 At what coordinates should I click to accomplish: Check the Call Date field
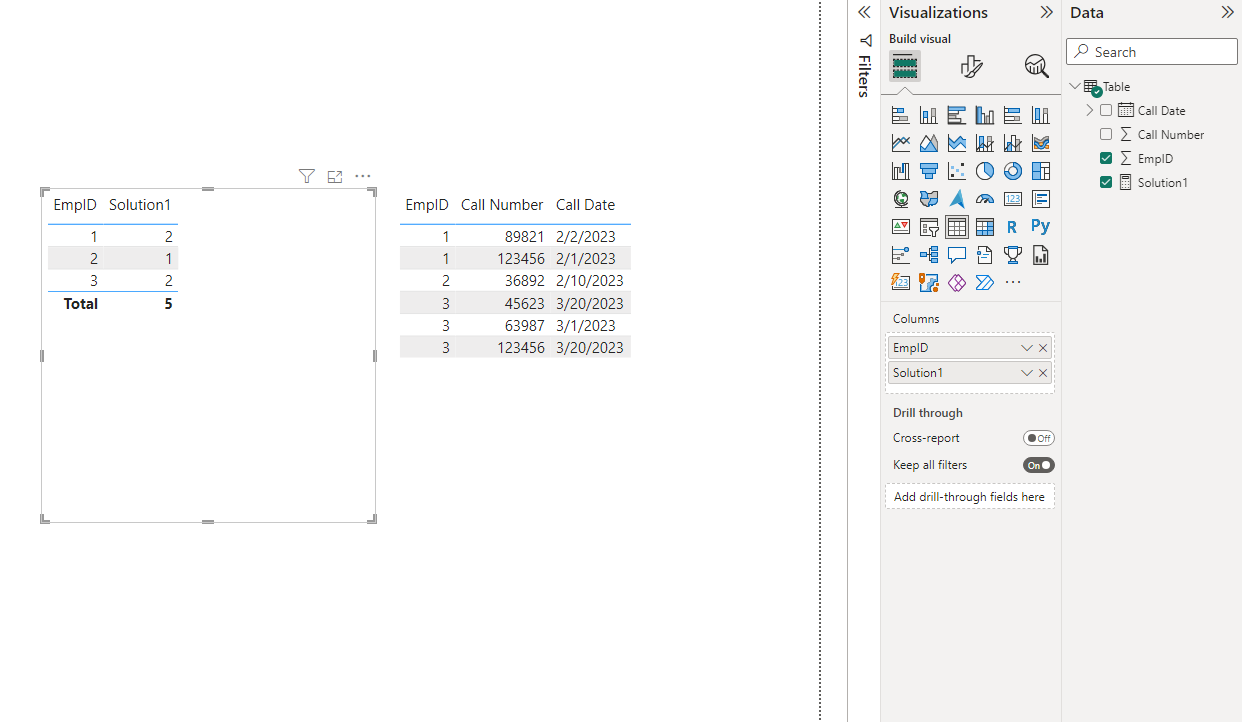pyautogui.click(x=1106, y=111)
